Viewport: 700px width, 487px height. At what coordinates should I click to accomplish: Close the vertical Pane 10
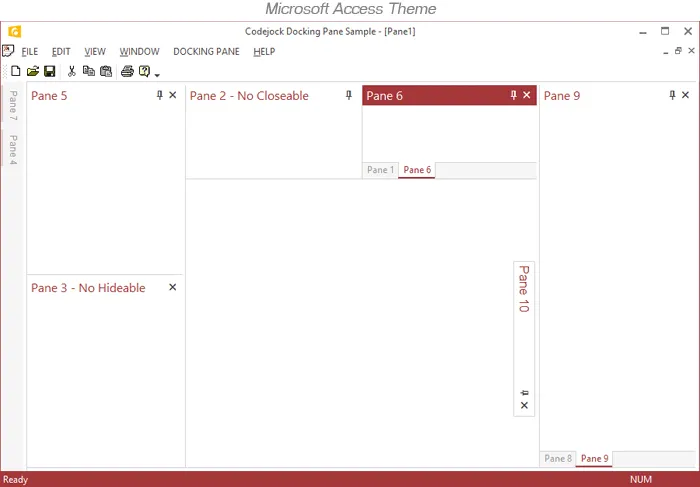tap(524, 405)
